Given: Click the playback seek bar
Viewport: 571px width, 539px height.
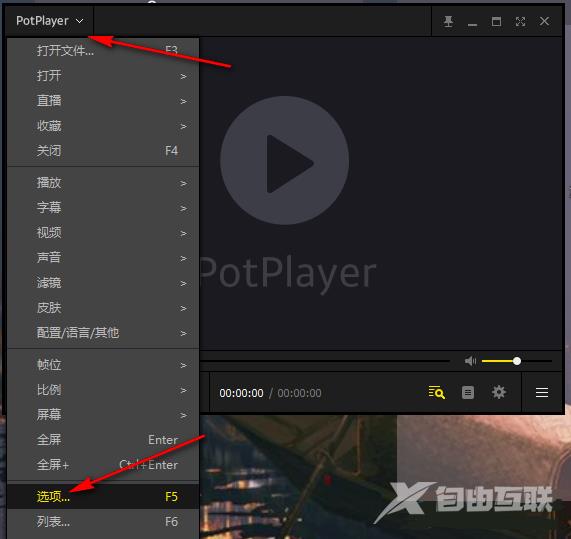Looking at the screenshot, I should pyautogui.click(x=325, y=361).
